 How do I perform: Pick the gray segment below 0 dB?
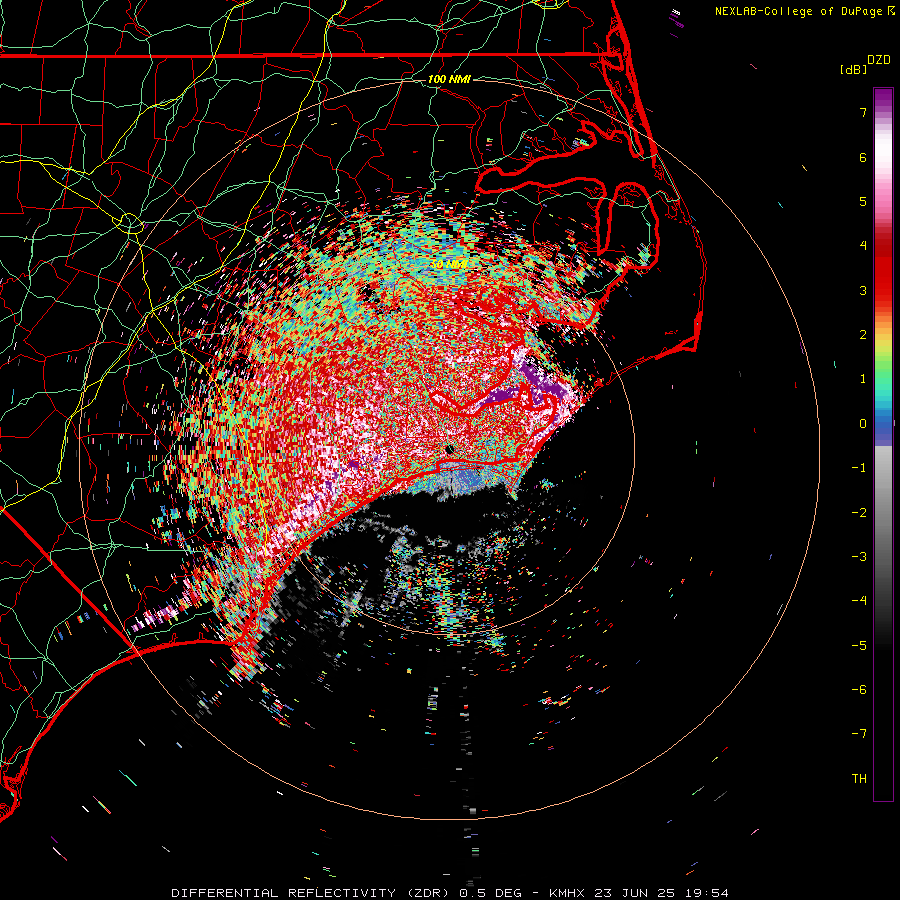click(x=883, y=494)
